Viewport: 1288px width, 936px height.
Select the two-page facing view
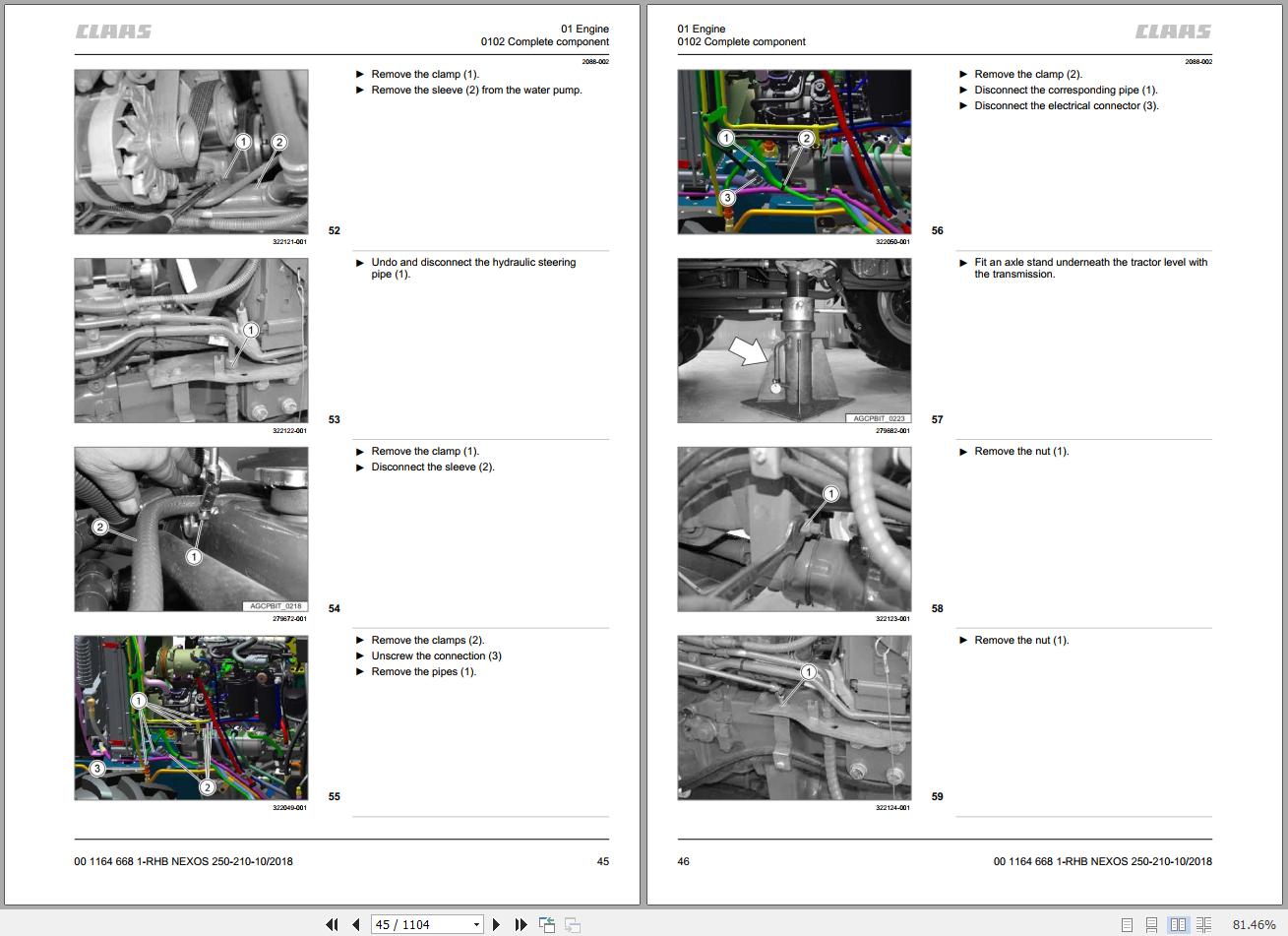click(x=1177, y=925)
